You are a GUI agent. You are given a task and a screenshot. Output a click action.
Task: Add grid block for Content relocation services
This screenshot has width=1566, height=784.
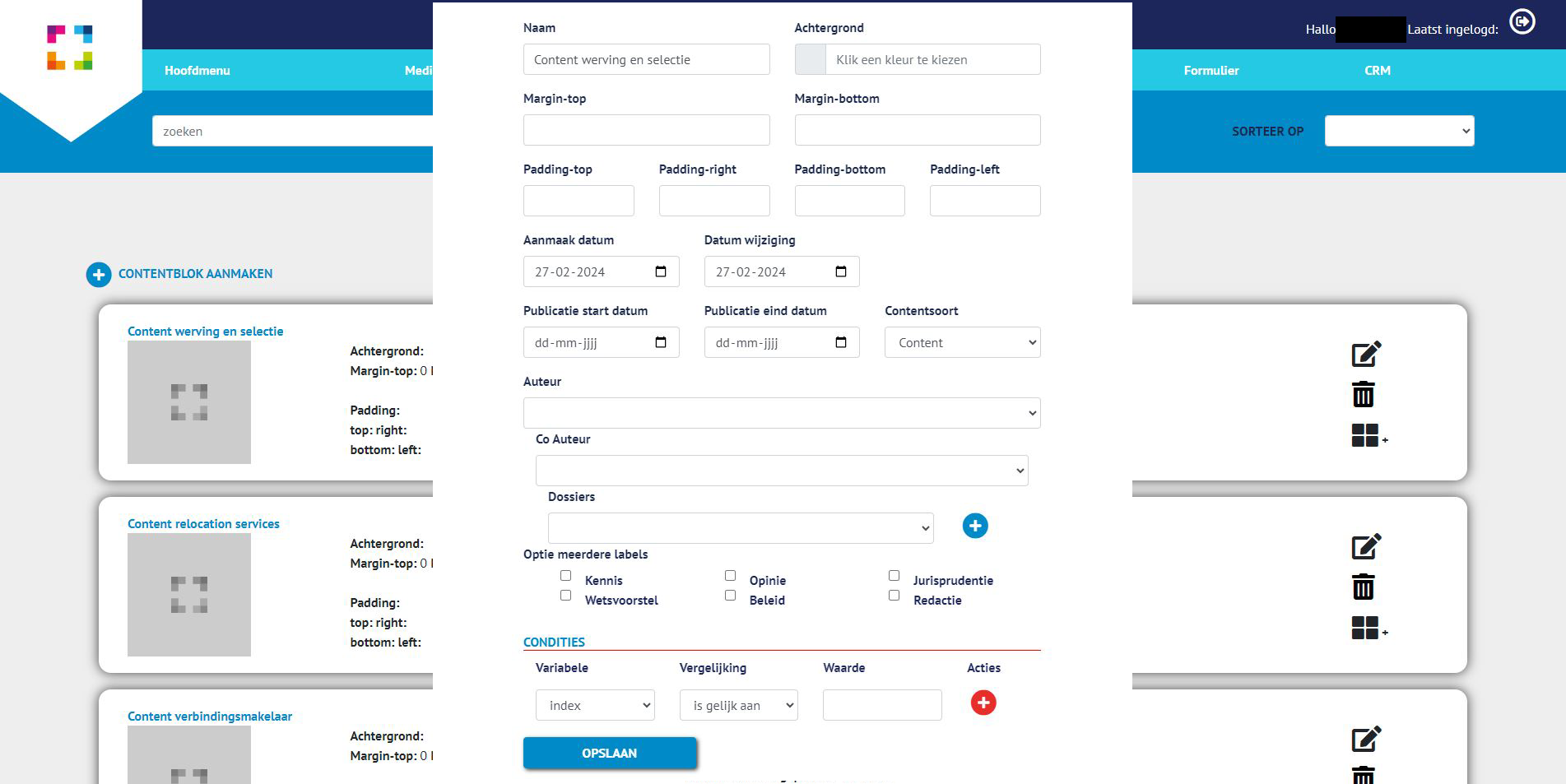pyautogui.click(x=1369, y=628)
